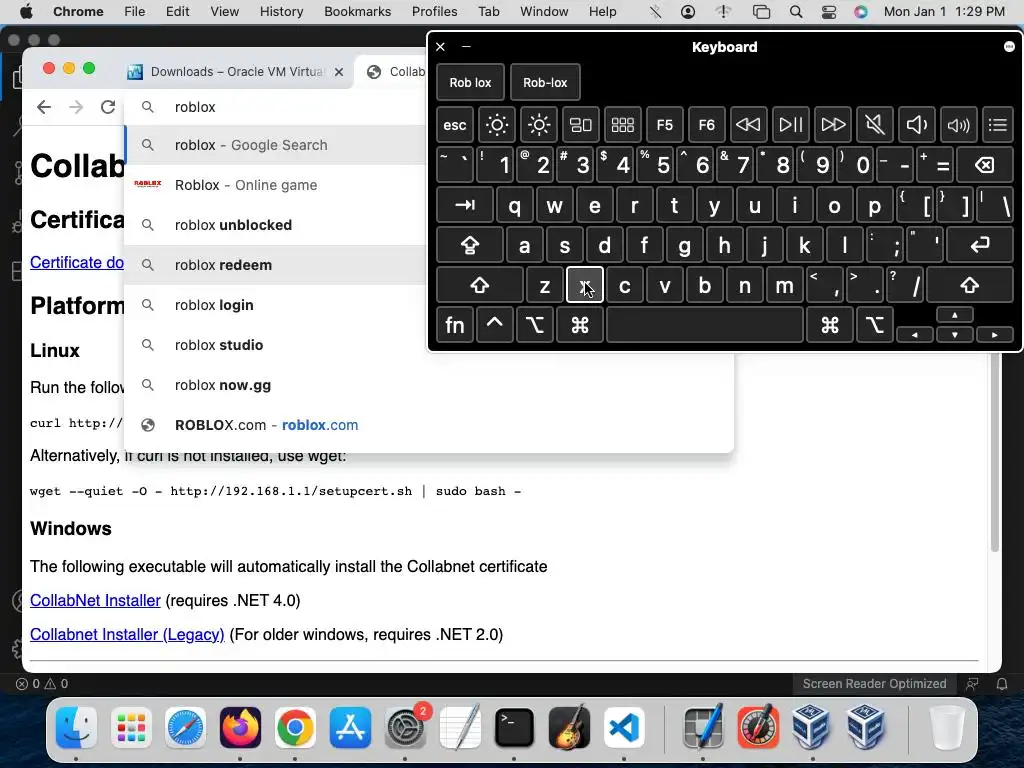This screenshot has height=768, width=1024.
Task: Open the Bookmarks menu
Action: (x=357, y=11)
